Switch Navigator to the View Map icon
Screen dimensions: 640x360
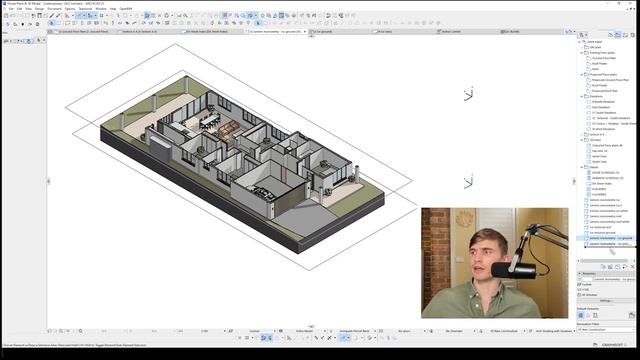point(618,35)
